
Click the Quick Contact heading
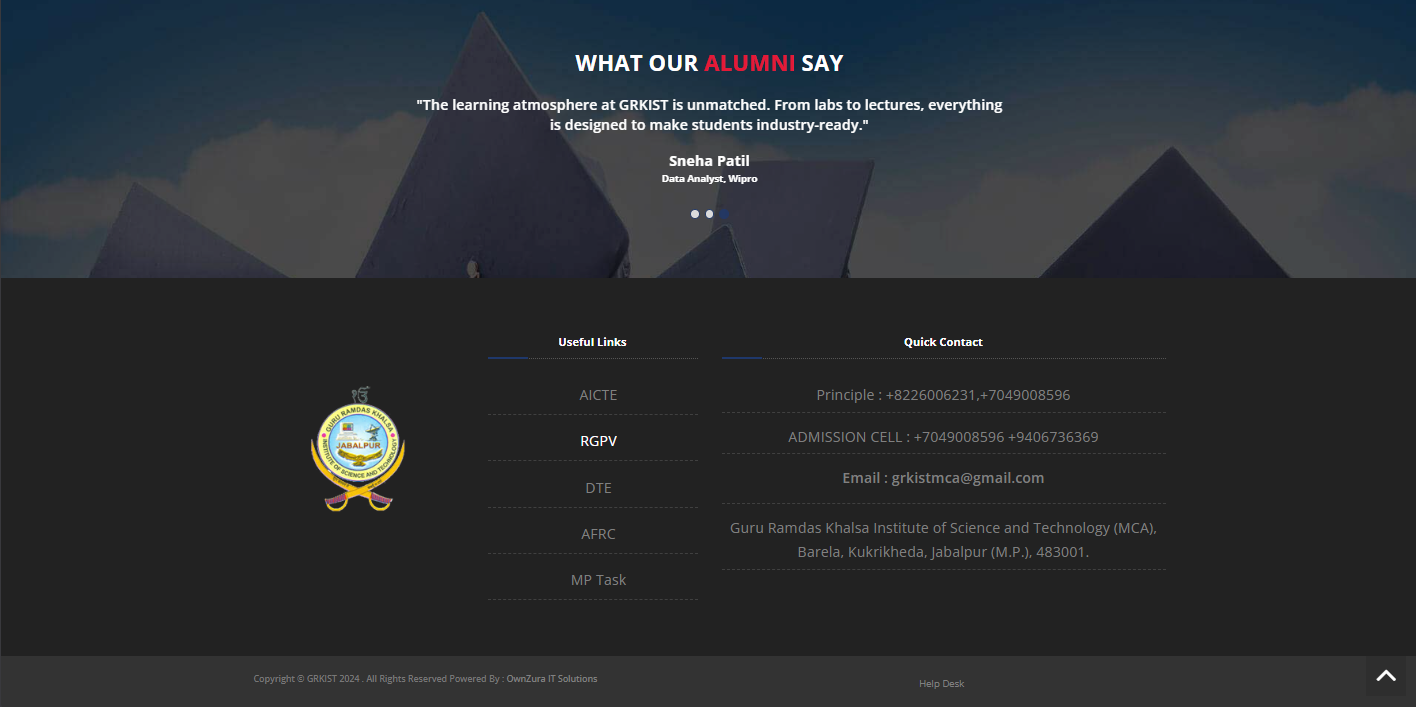coord(942,341)
